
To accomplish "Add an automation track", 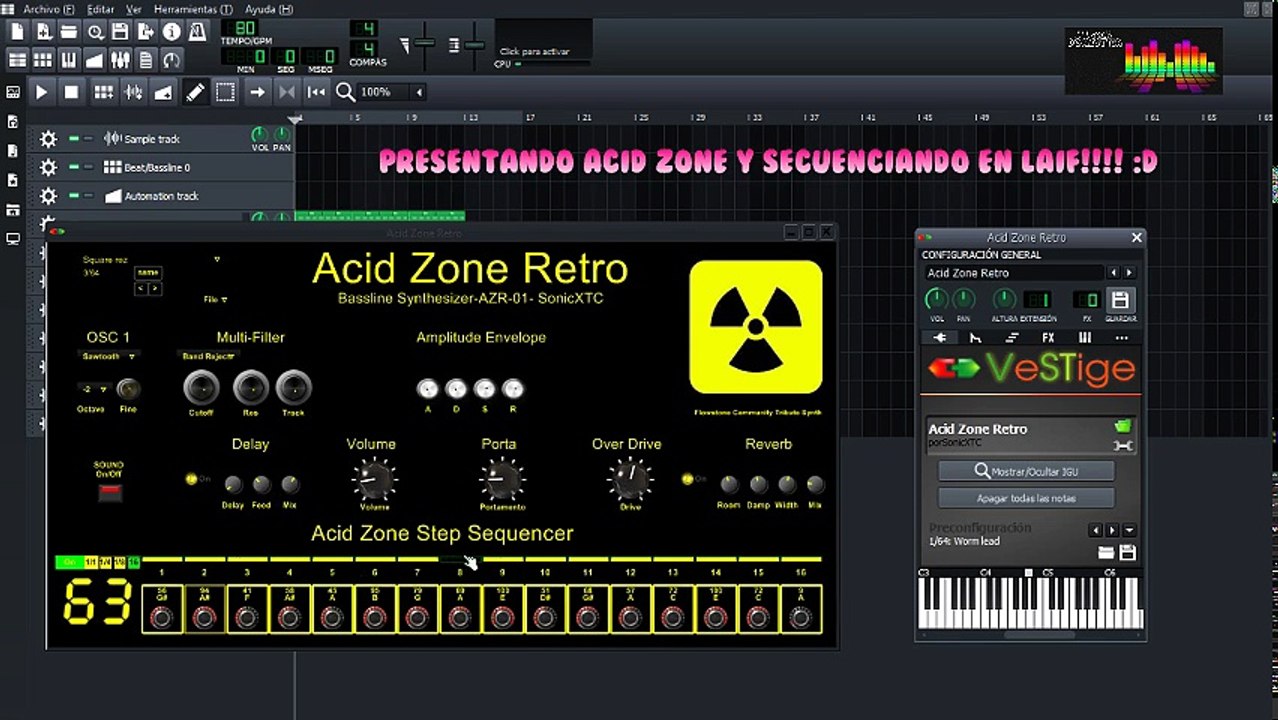I will 163,92.
